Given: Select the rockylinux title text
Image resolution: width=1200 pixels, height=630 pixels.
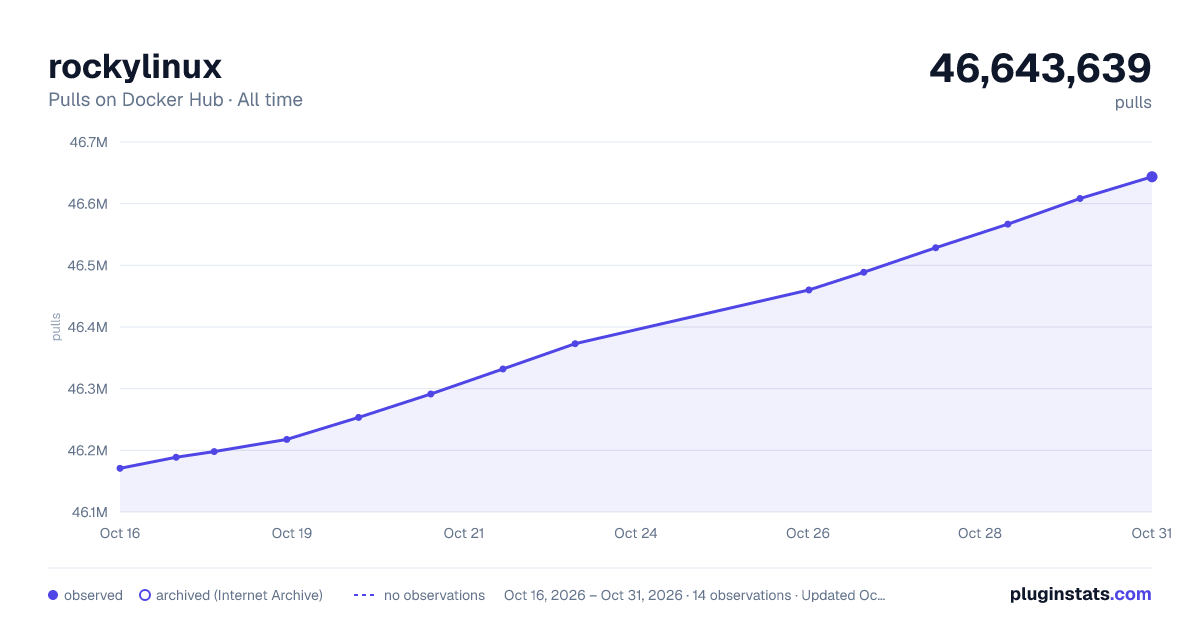Looking at the screenshot, I should pos(135,67).
